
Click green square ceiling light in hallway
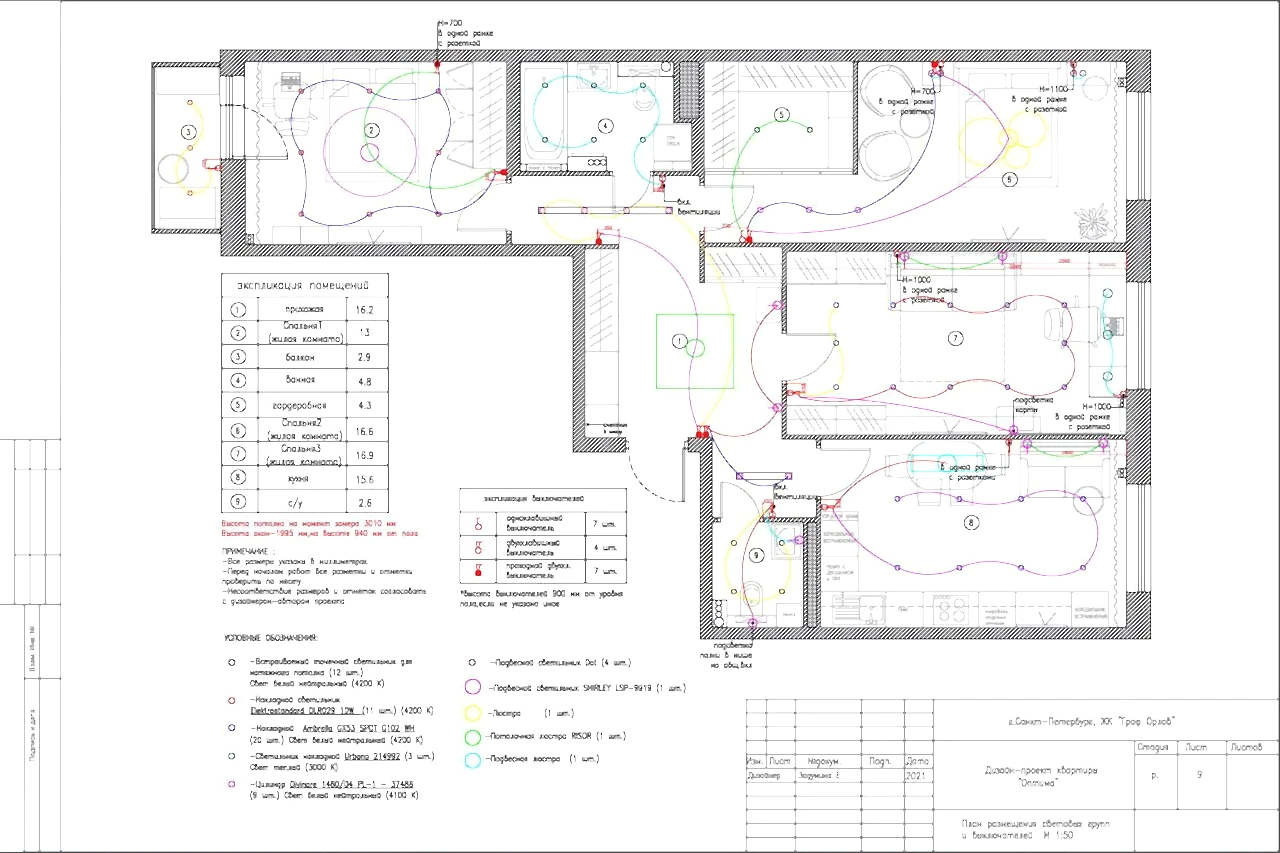click(693, 351)
